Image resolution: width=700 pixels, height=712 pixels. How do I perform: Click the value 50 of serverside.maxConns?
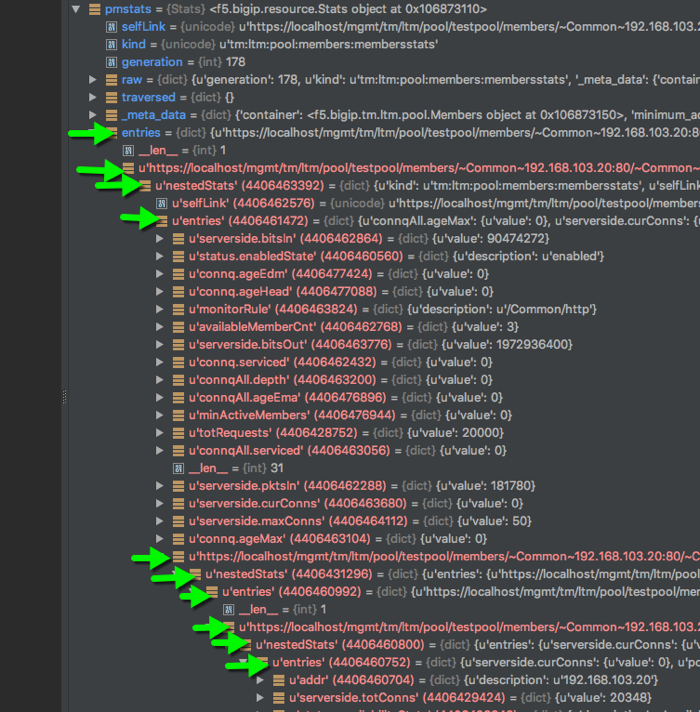pyautogui.click(x=519, y=521)
